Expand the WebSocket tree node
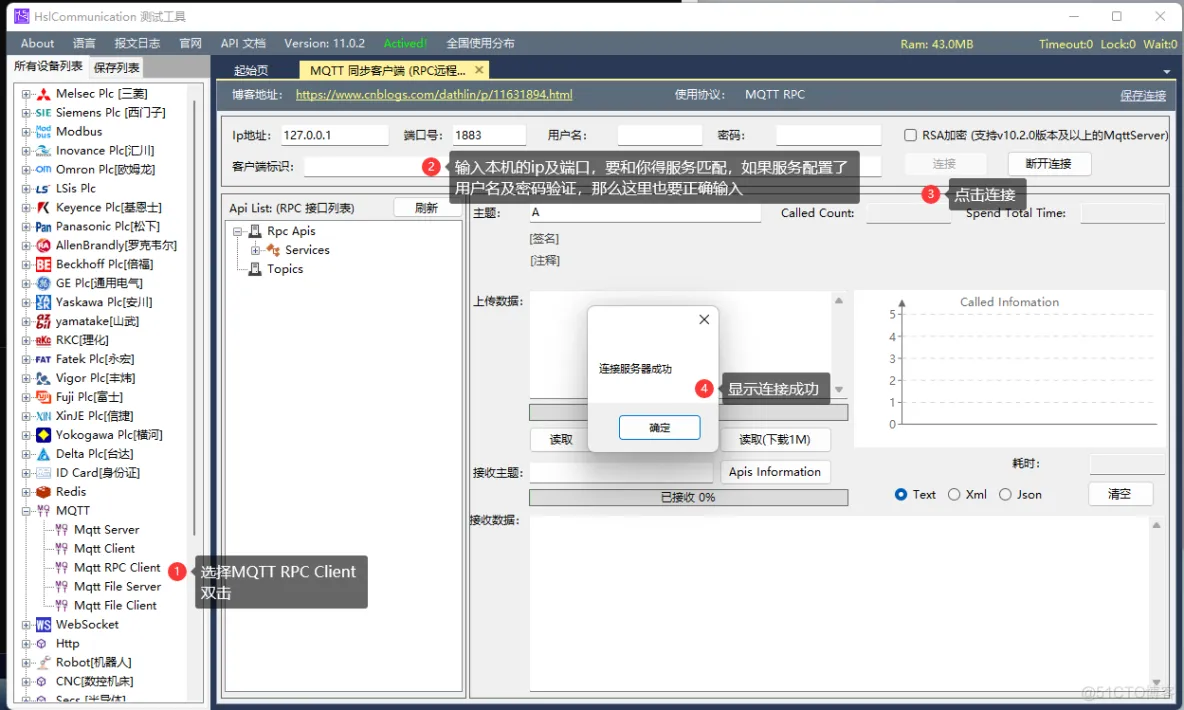 (26, 625)
